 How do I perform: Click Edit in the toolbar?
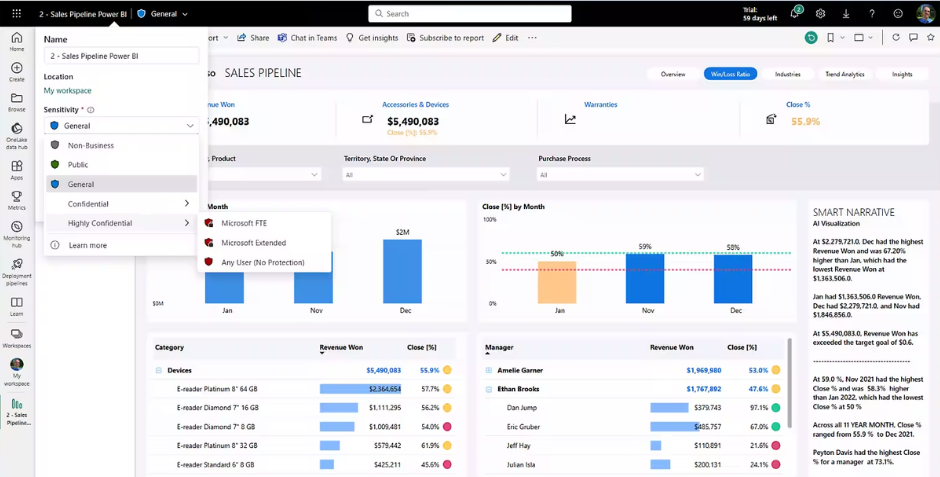click(505, 38)
